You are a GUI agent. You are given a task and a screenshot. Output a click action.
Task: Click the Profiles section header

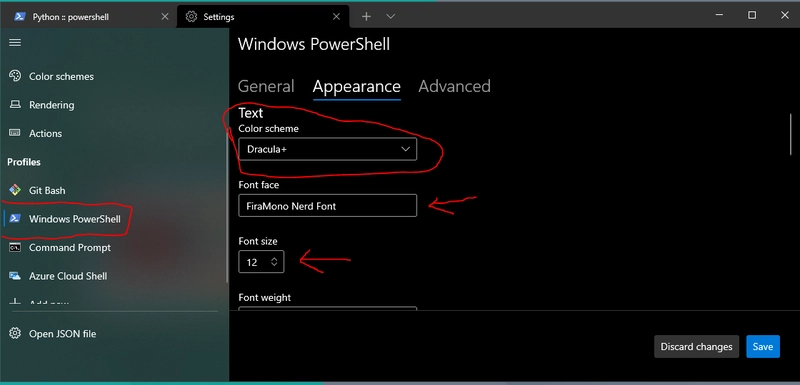tap(23, 162)
